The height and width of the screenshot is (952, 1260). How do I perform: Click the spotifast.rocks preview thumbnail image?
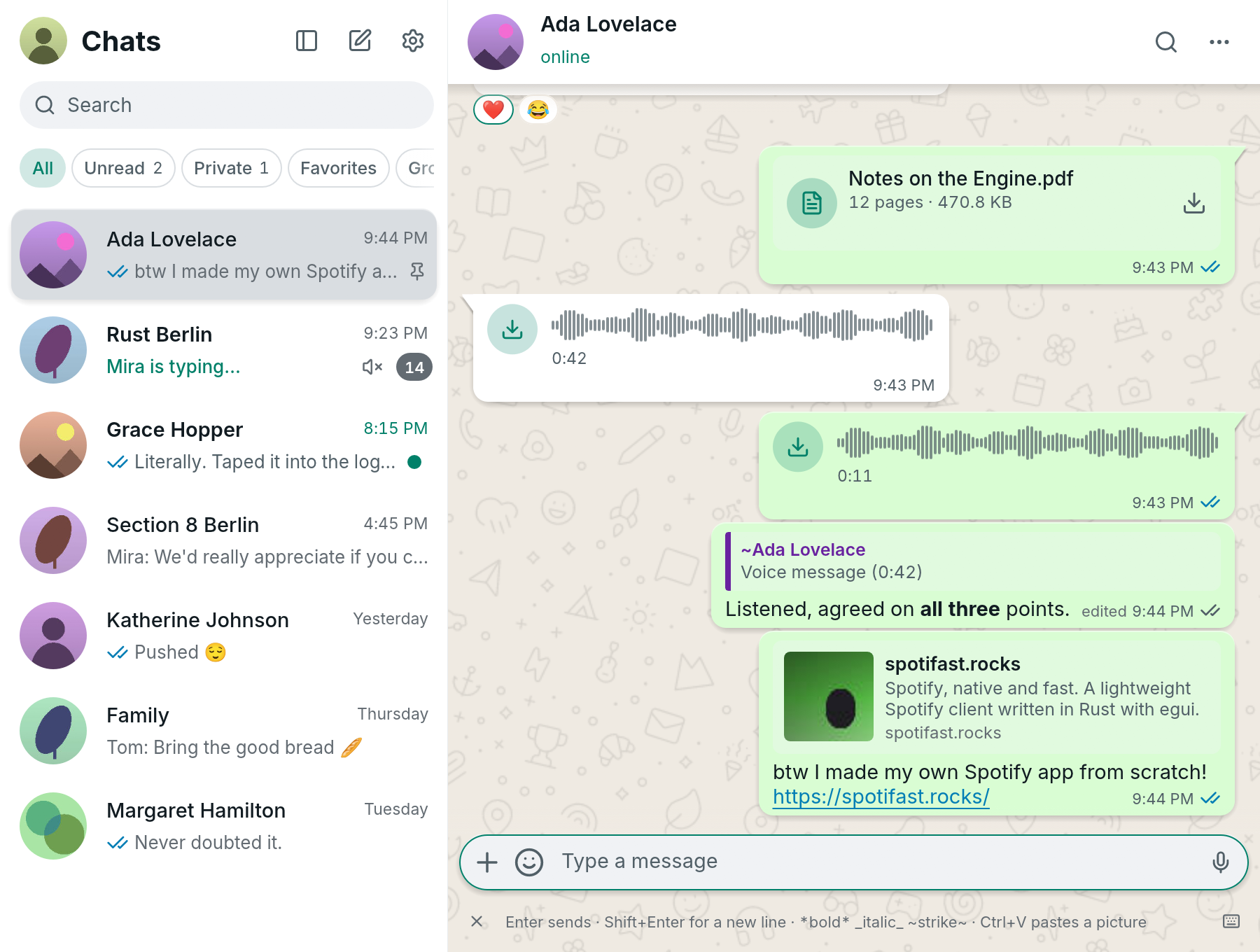tap(829, 696)
